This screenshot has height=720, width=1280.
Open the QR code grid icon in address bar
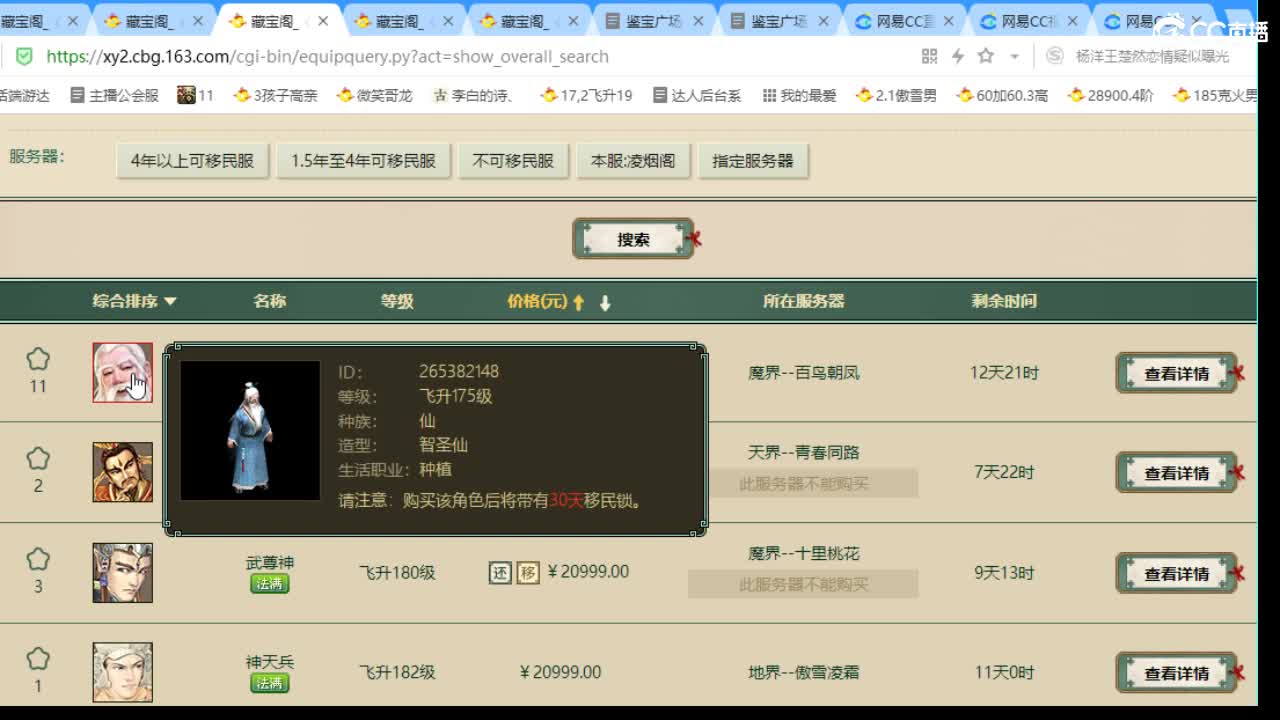pos(929,56)
